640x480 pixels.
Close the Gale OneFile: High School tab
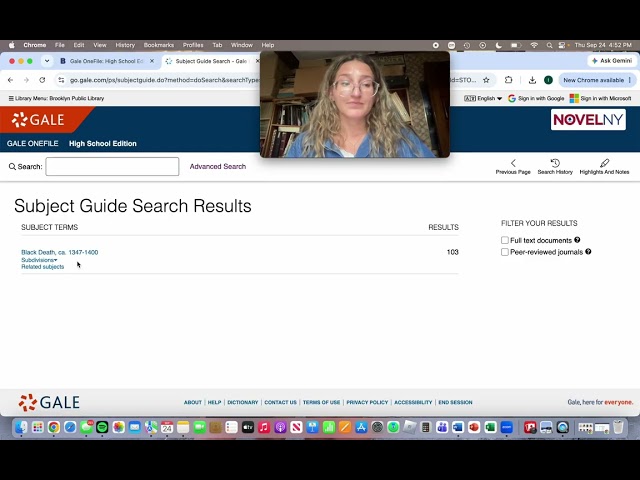152,61
